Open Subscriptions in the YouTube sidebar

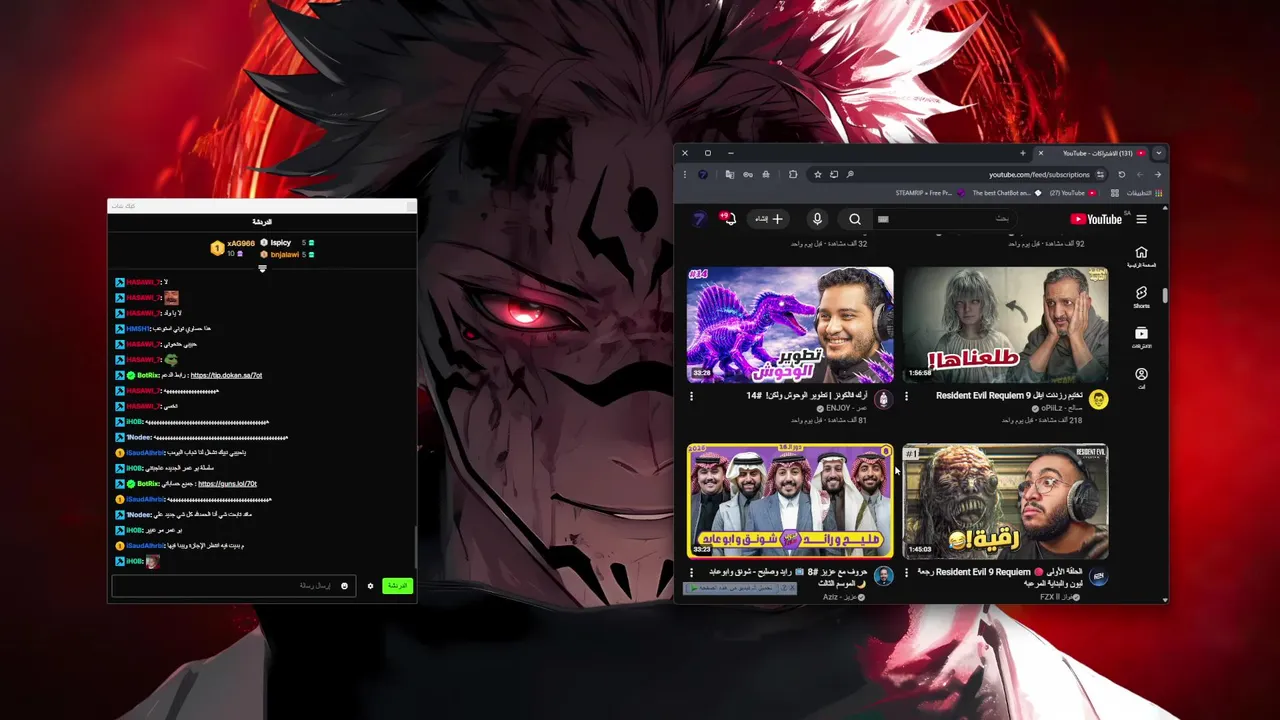click(x=1141, y=337)
